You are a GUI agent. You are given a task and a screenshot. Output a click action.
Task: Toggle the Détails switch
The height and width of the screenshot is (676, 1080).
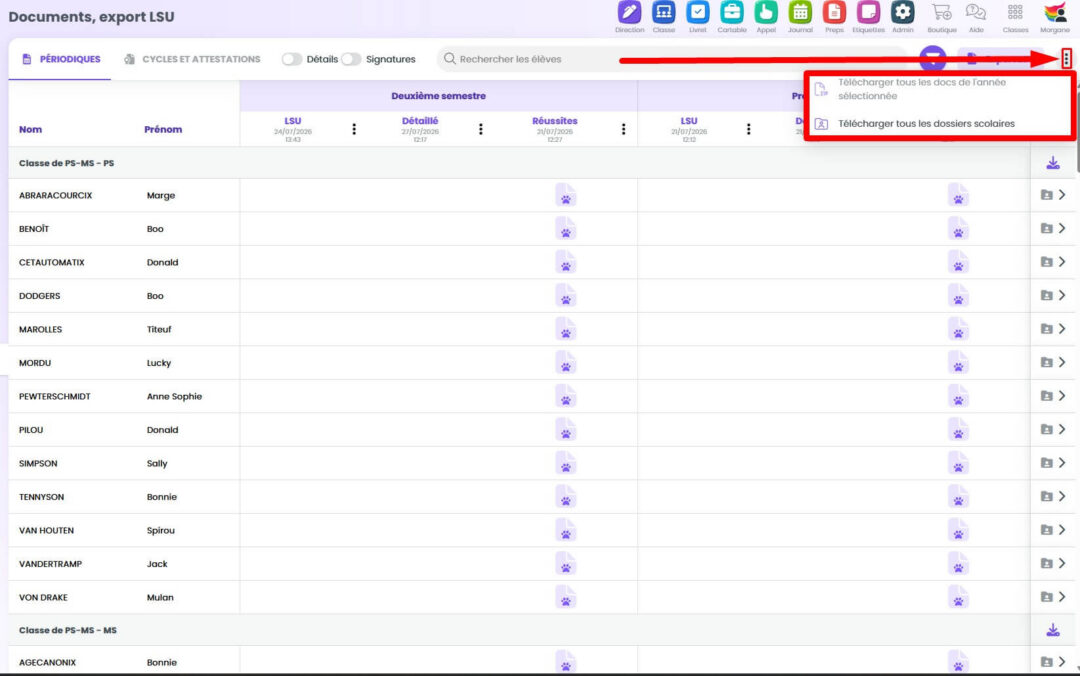(x=291, y=59)
